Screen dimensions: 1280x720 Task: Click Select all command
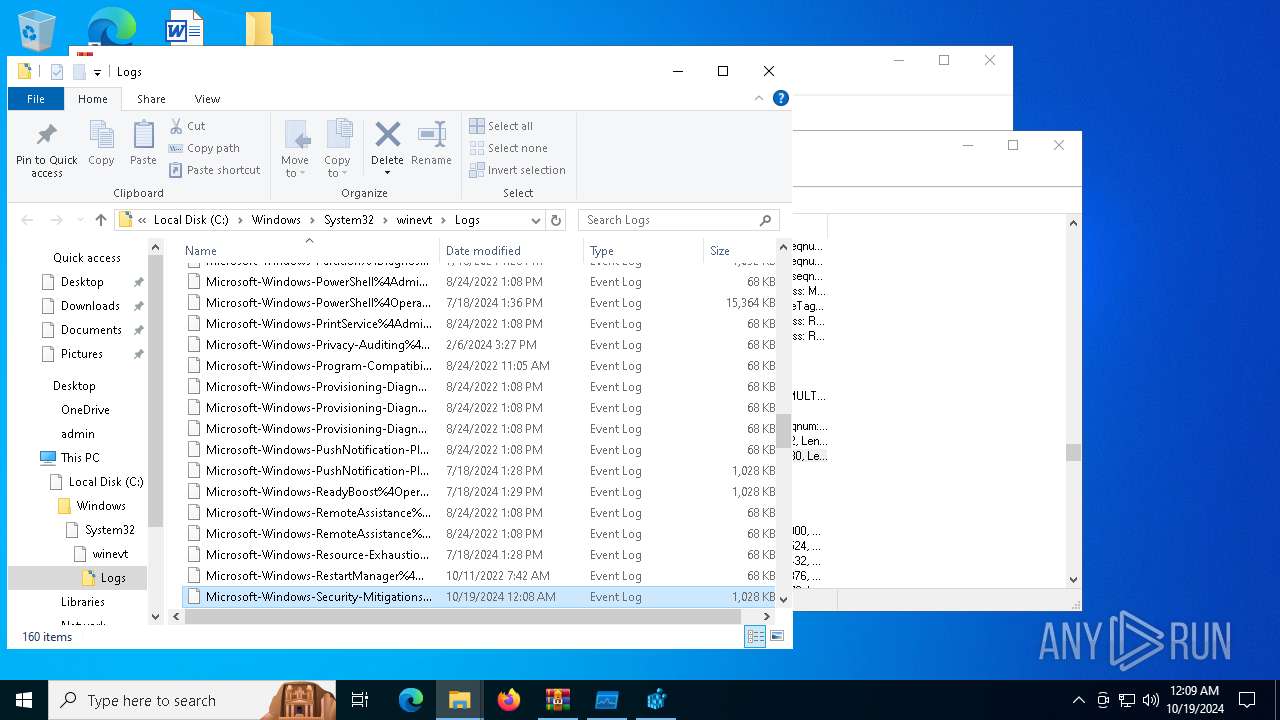[501, 126]
